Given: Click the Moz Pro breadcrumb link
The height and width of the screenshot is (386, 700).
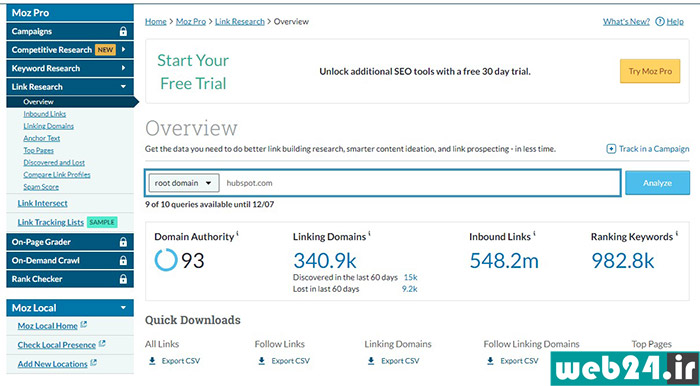Looking at the screenshot, I should 191,21.
